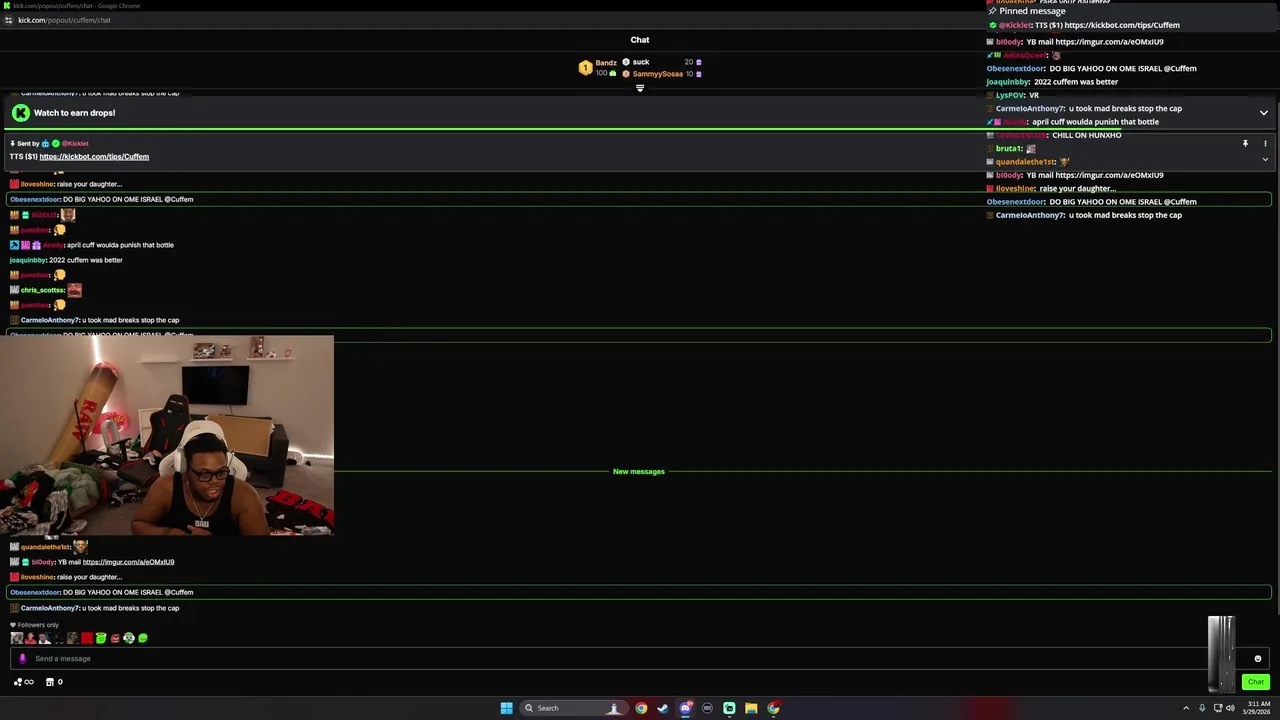
Task: Expand the pinned message chevron
Action: pyautogui.click(x=1265, y=160)
